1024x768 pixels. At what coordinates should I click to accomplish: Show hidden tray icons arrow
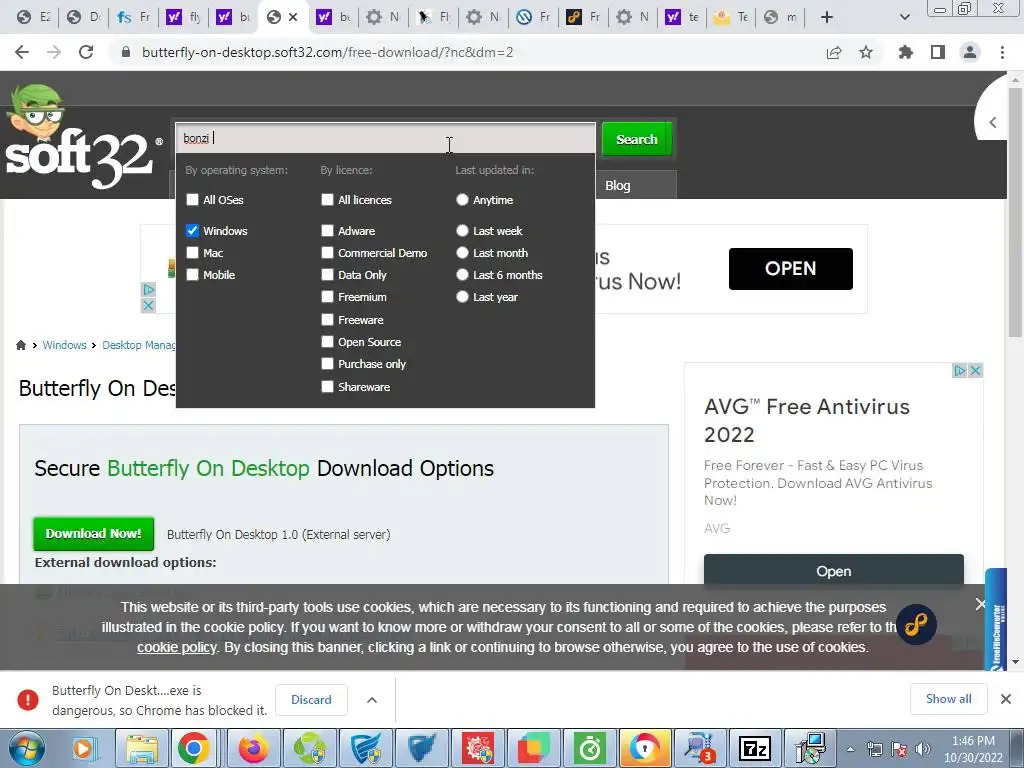(x=850, y=749)
